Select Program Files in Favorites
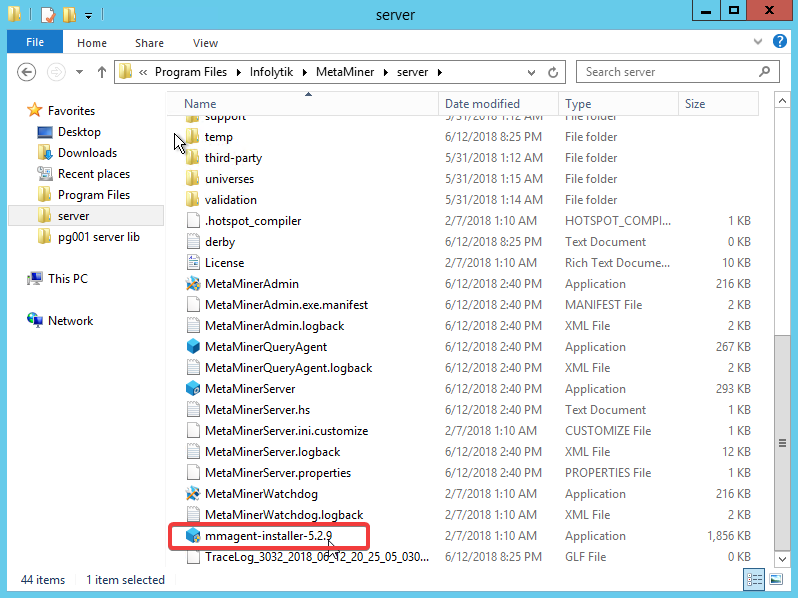The width and height of the screenshot is (798, 598). (x=94, y=195)
